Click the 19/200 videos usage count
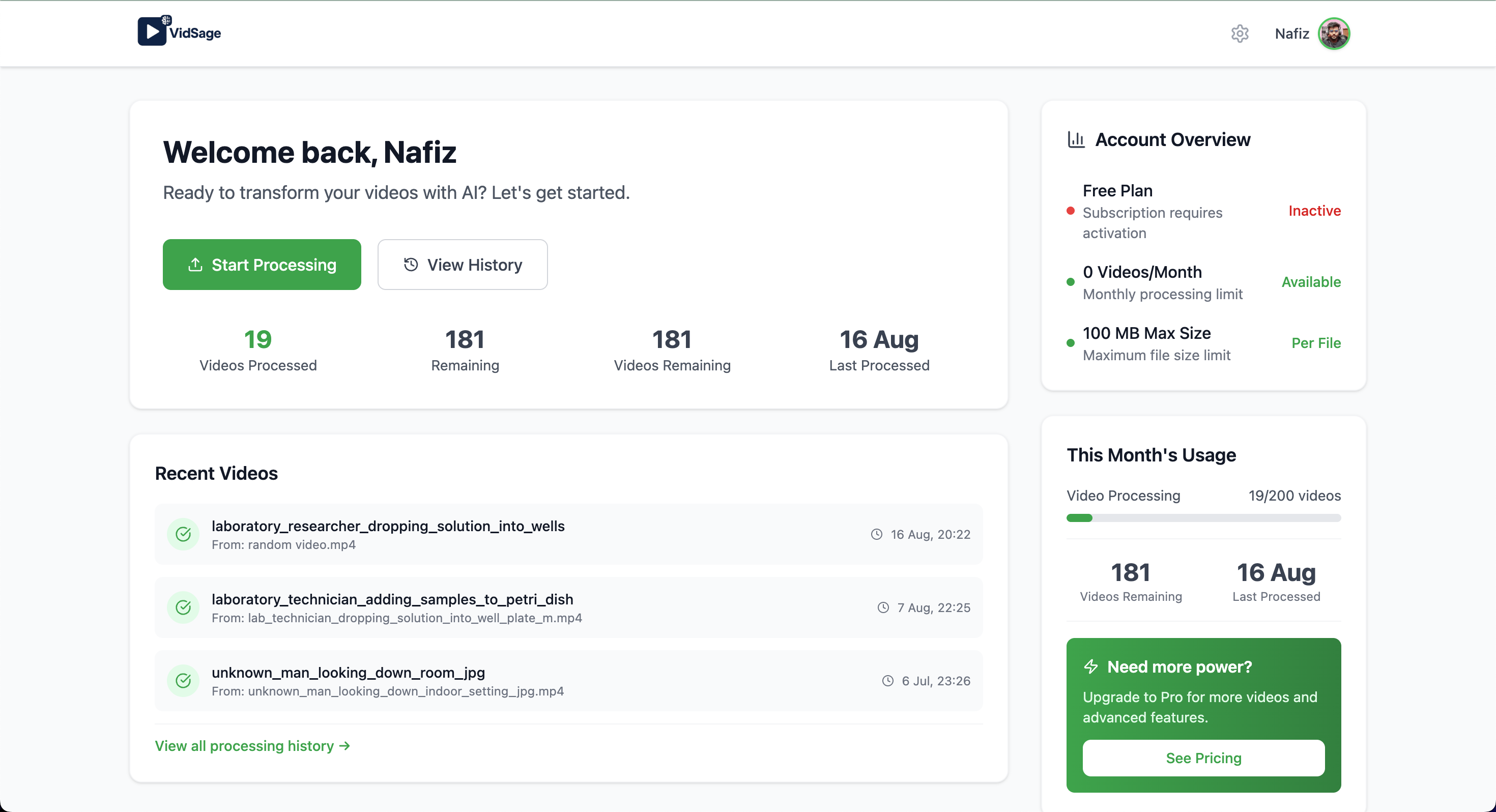Image resolution: width=1496 pixels, height=812 pixels. pos(1294,495)
